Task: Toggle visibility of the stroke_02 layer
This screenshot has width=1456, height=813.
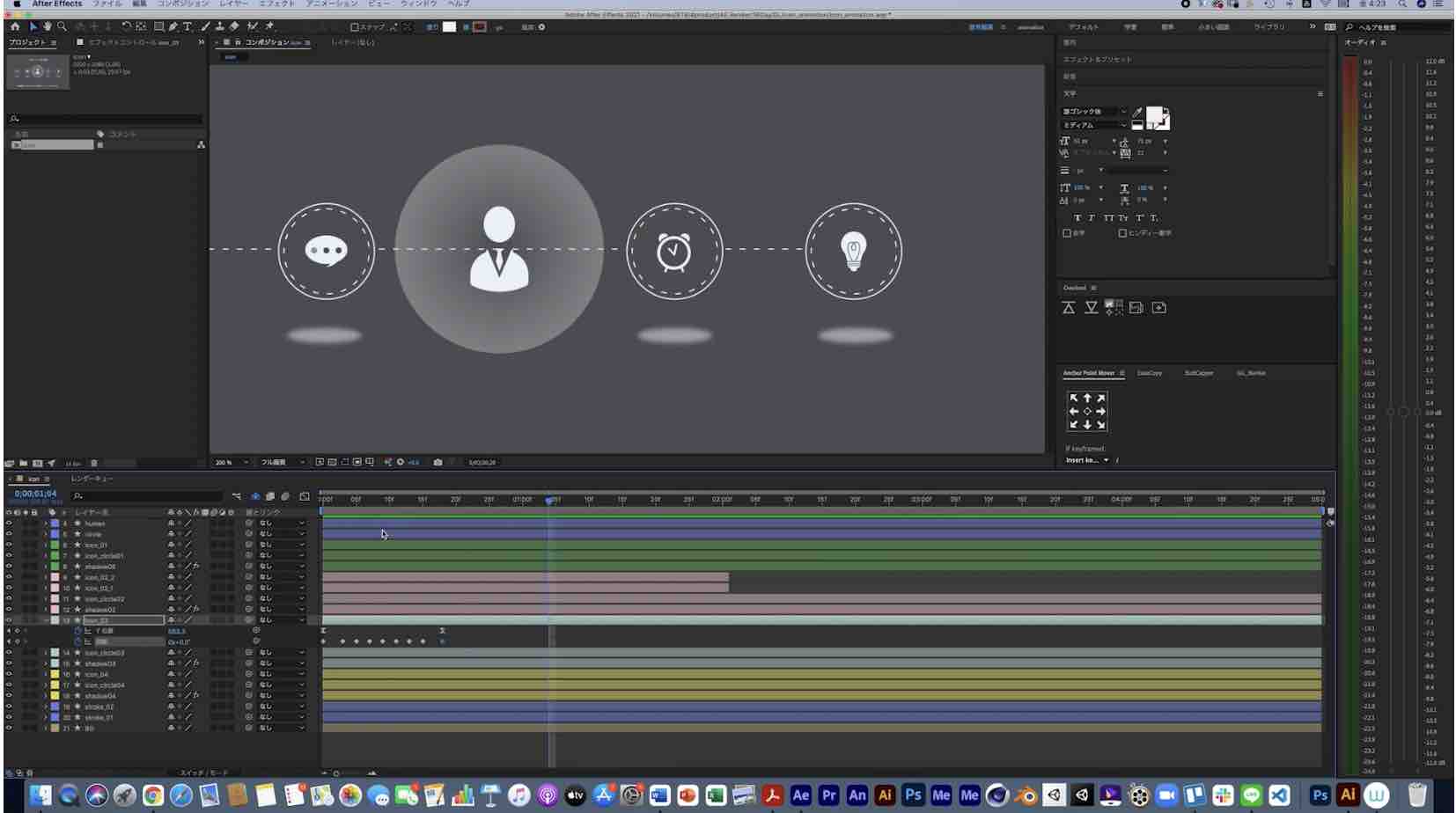Action: pyautogui.click(x=9, y=707)
